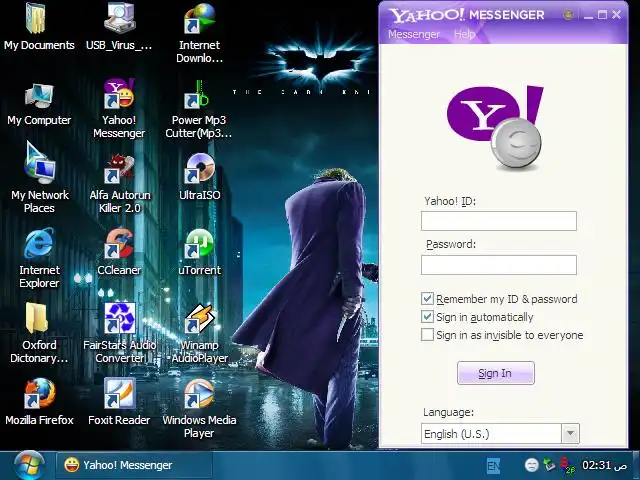
Task: Open the Messenger menu
Action: point(414,34)
